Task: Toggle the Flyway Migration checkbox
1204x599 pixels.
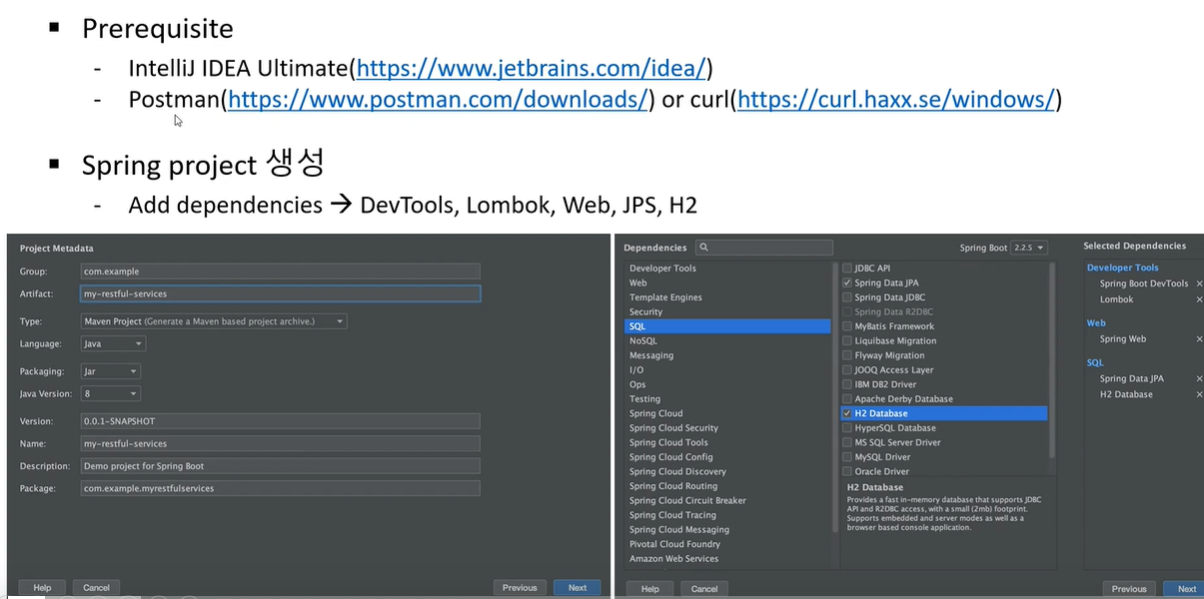Action: tap(847, 355)
